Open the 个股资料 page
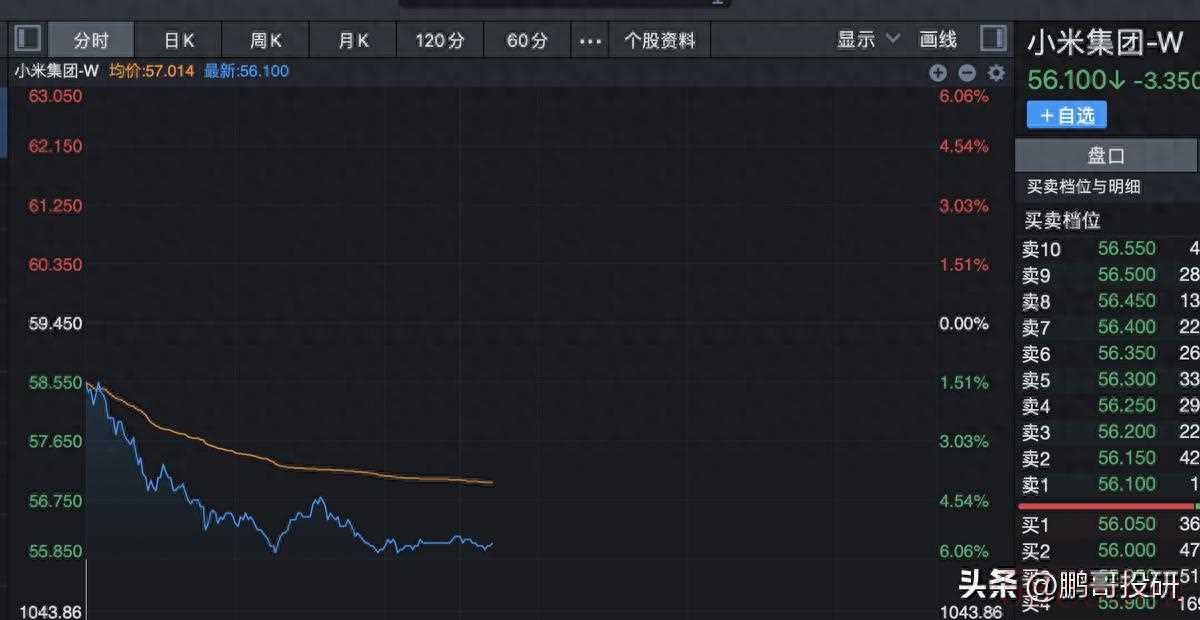 tap(659, 40)
